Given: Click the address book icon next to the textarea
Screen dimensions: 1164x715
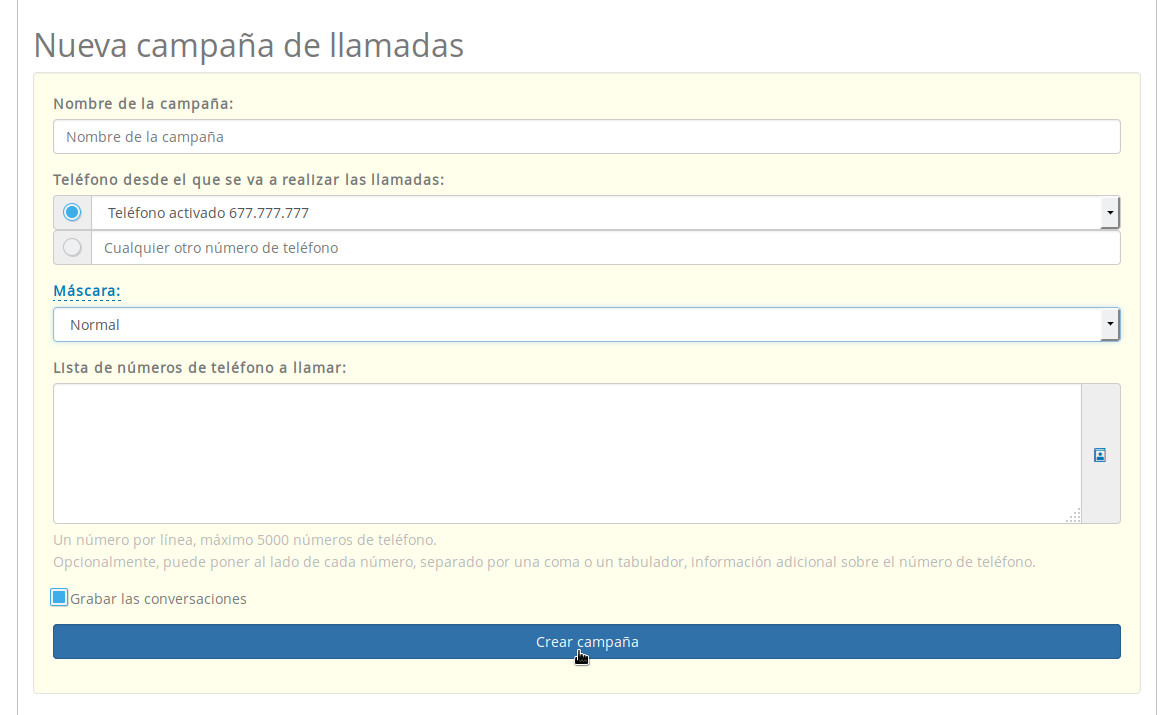Looking at the screenshot, I should pos(1100,454).
